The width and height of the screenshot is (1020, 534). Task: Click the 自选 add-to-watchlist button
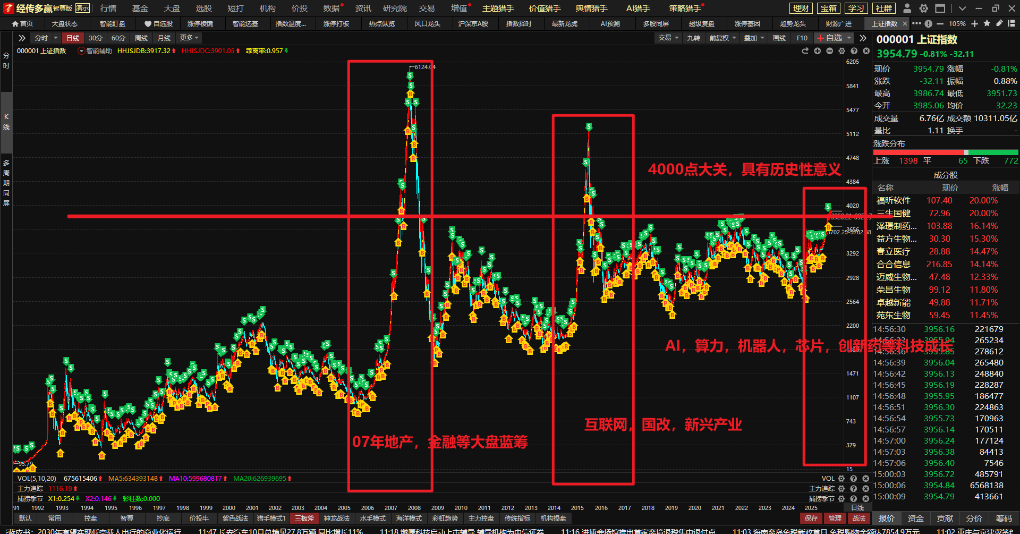point(831,37)
